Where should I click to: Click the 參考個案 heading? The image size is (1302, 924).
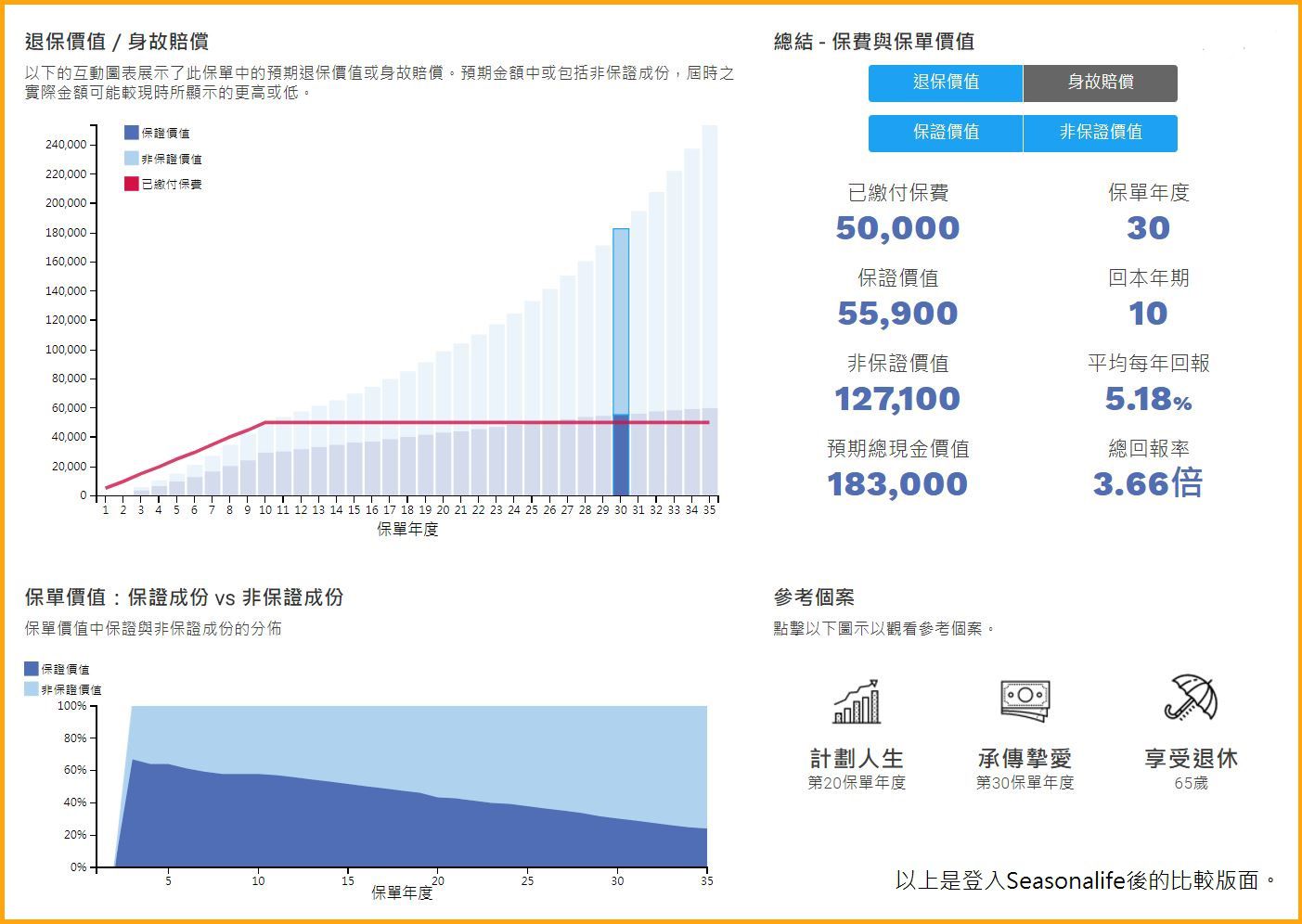coord(814,597)
